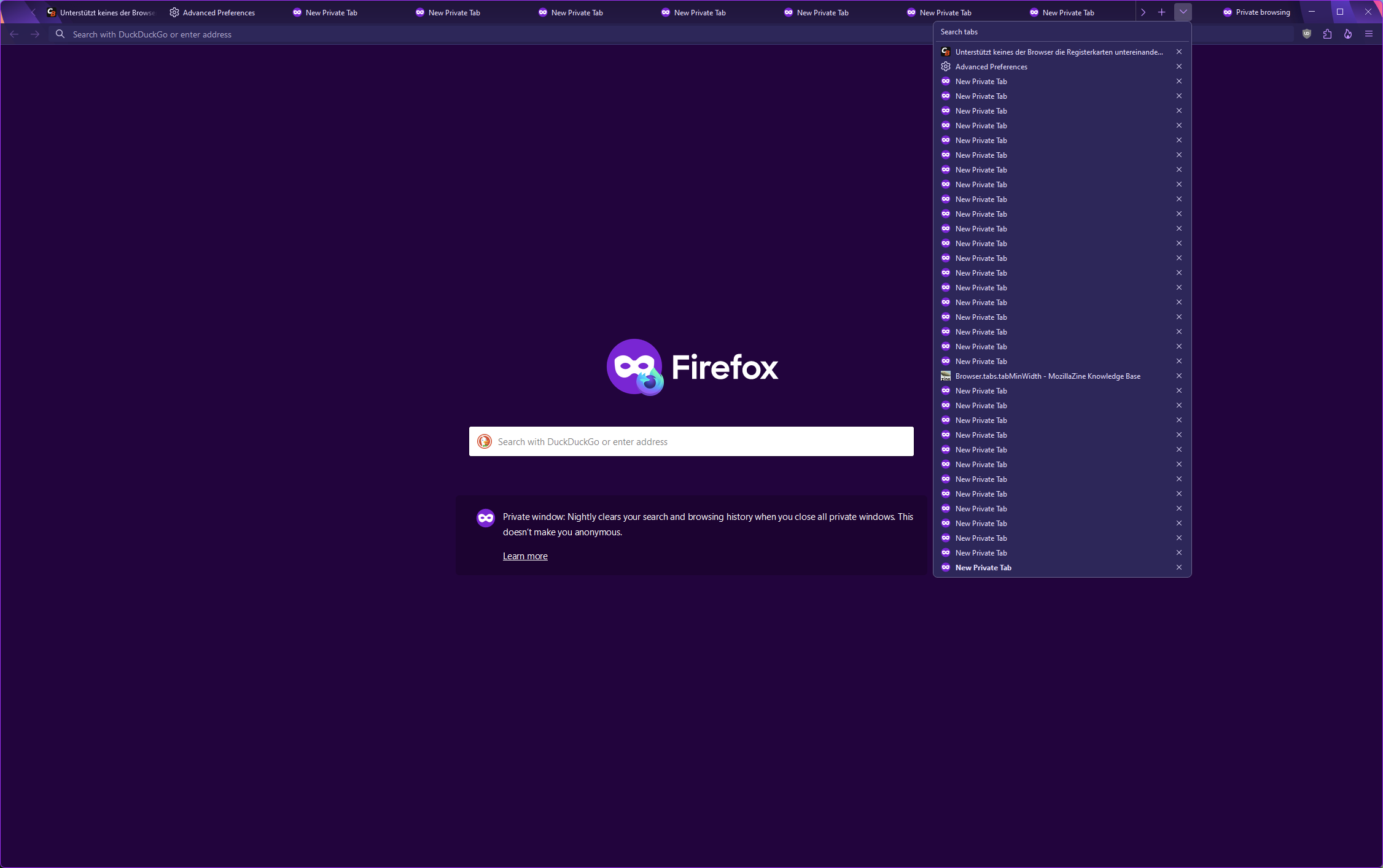Viewport: 1383px width, 868px height.
Task: Close 'Browser.tabs.tabMinWidth' entry from list panel
Action: 1179,376
